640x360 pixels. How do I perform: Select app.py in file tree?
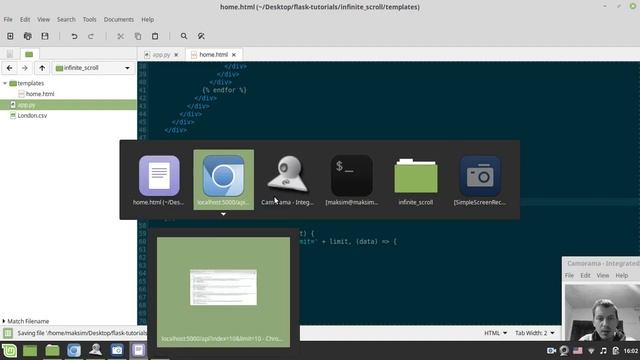point(26,105)
